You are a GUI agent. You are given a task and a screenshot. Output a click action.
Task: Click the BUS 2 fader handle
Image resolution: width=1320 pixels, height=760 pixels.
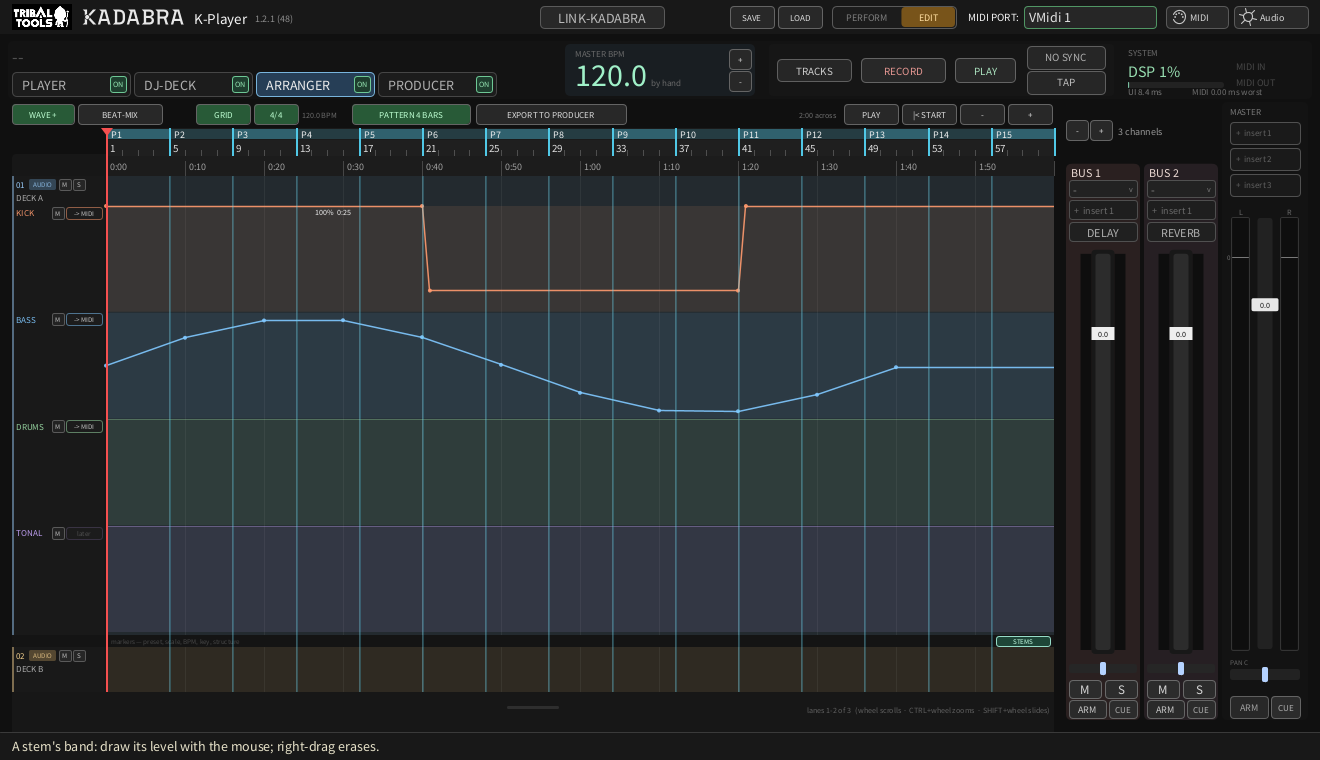pyautogui.click(x=1181, y=334)
